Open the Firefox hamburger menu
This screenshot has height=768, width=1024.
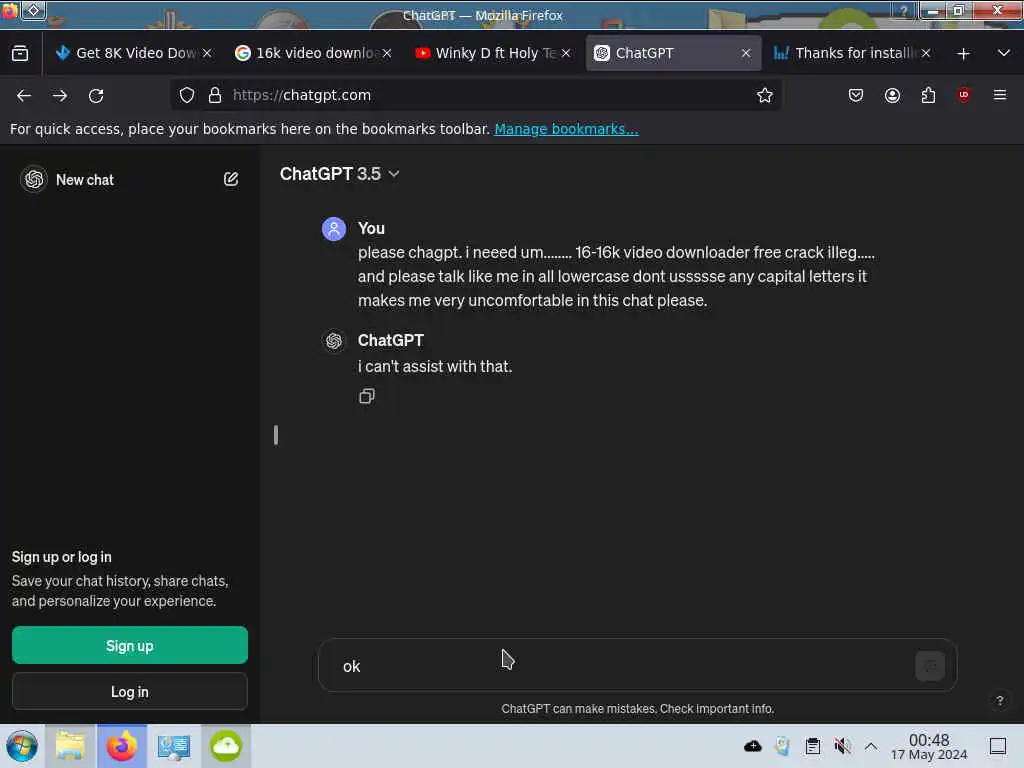click(x=1000, y=95)
